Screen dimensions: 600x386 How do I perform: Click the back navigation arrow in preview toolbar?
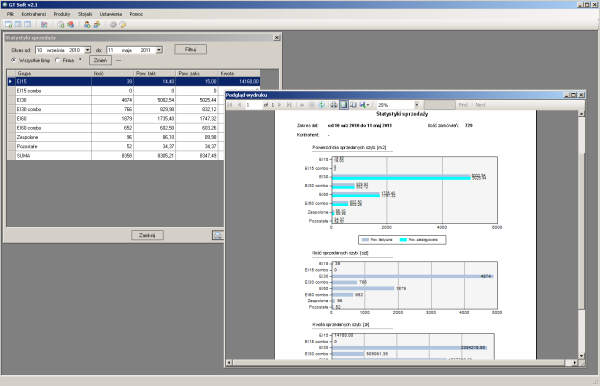coord(302,105)
